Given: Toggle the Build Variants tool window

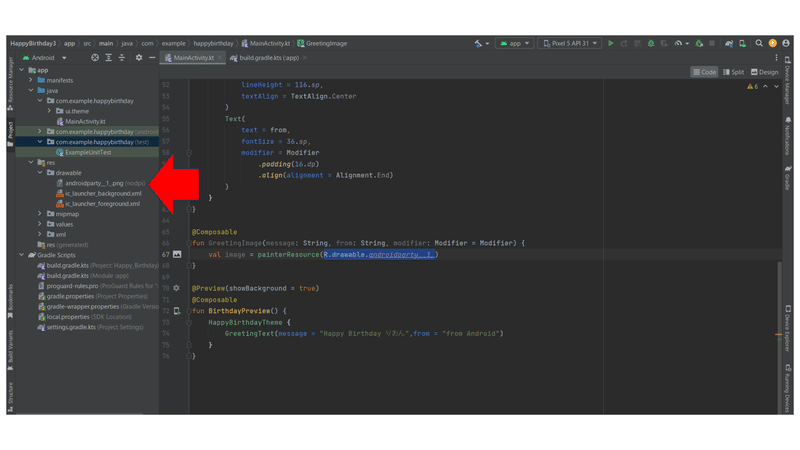Looking at the screenshot, I should [x=10, y=350].
